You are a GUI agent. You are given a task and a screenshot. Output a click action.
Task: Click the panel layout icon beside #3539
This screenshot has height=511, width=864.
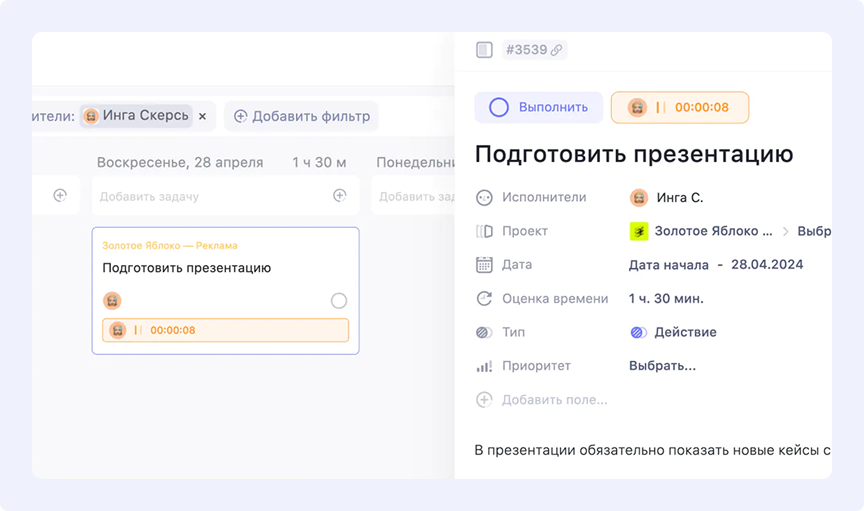484,50
